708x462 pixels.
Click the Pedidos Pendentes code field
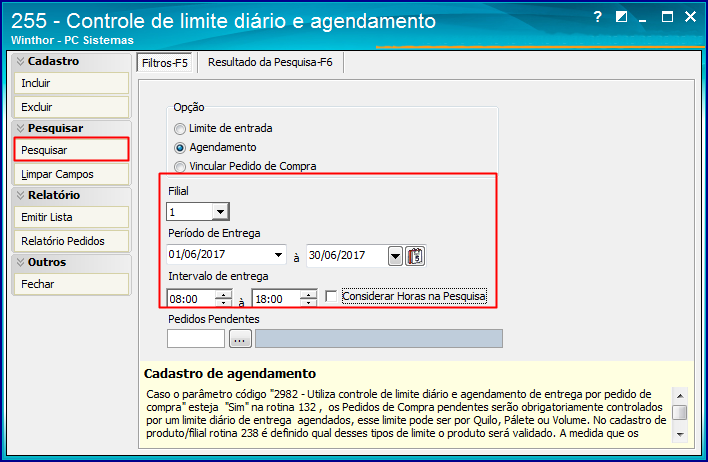point(196,339)
